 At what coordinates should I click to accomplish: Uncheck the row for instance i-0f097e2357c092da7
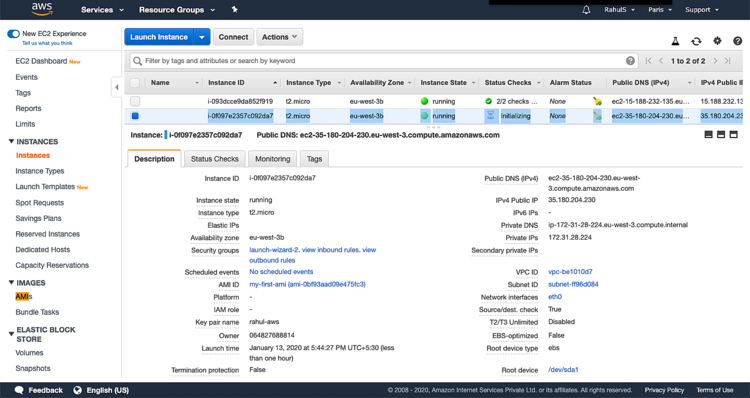pos(135,116)
